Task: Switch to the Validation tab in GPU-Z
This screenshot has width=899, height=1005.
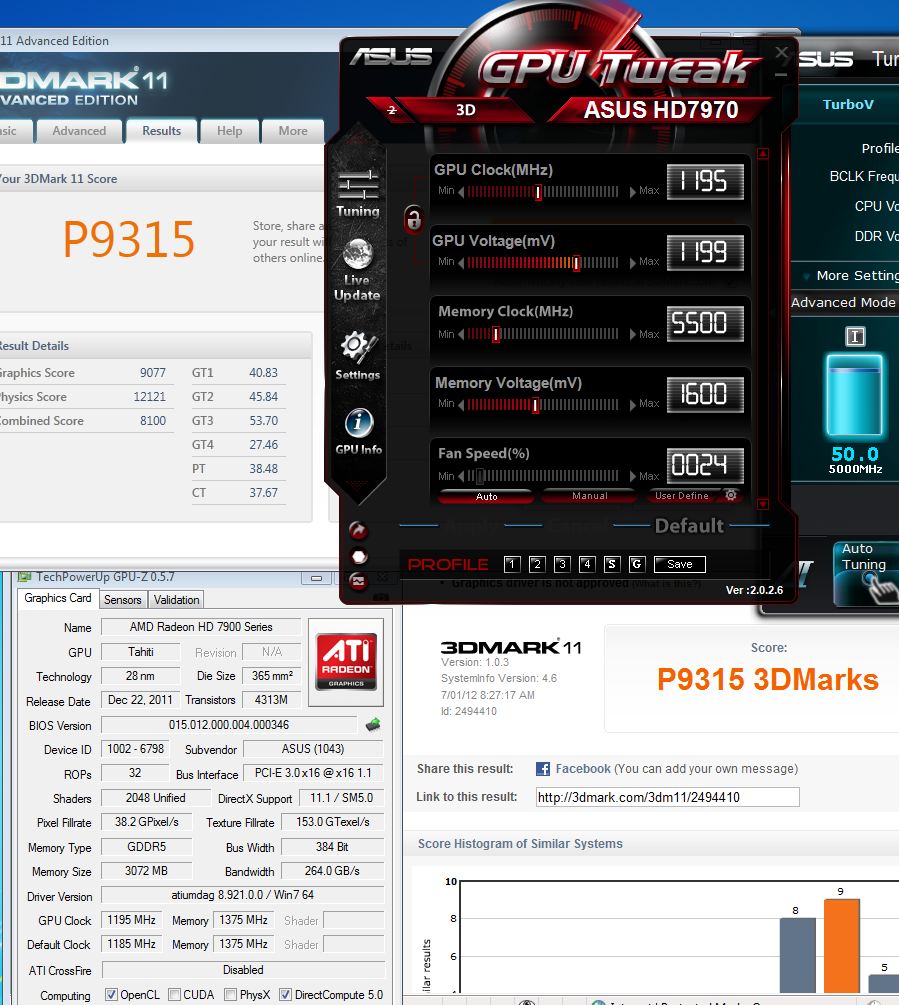Action: (x=176, y=599)
